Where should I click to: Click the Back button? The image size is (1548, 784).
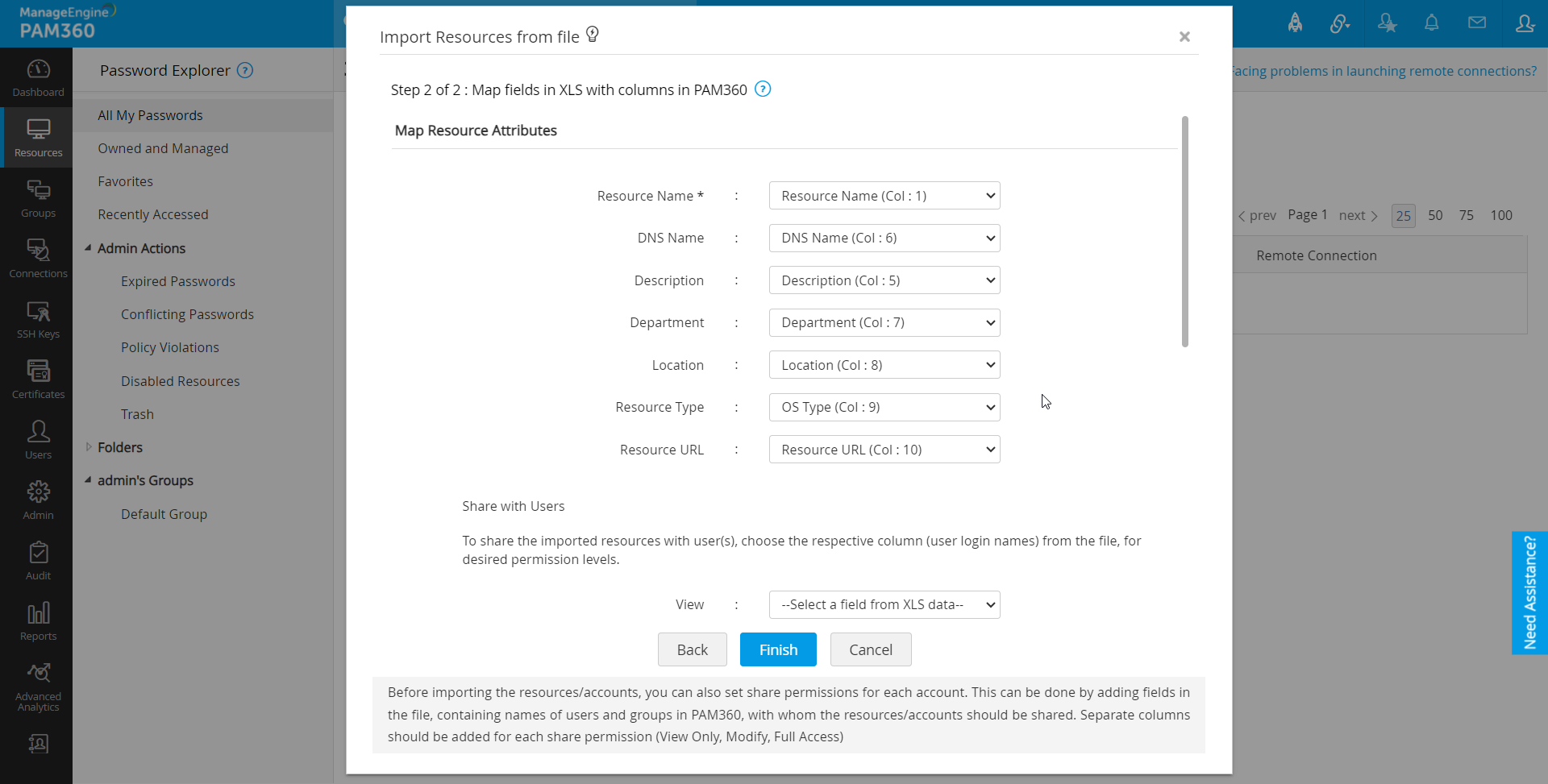tap(692, 649)
